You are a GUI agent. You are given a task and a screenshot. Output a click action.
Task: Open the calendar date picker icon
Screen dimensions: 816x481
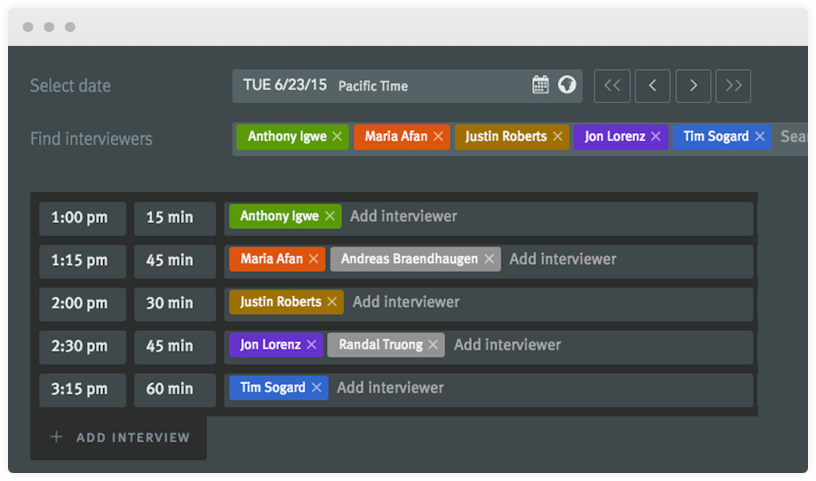pos(540,85)
